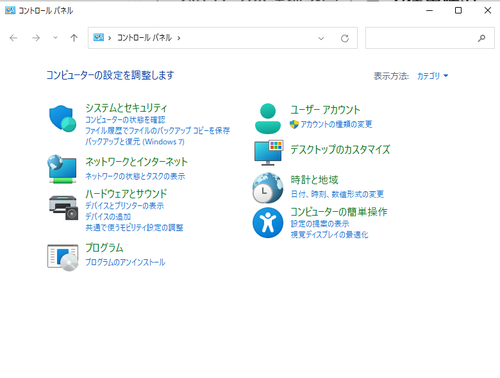Open プログラム category heading link
500x378 pixels.
pyautogui.click(x=104, y=248)
